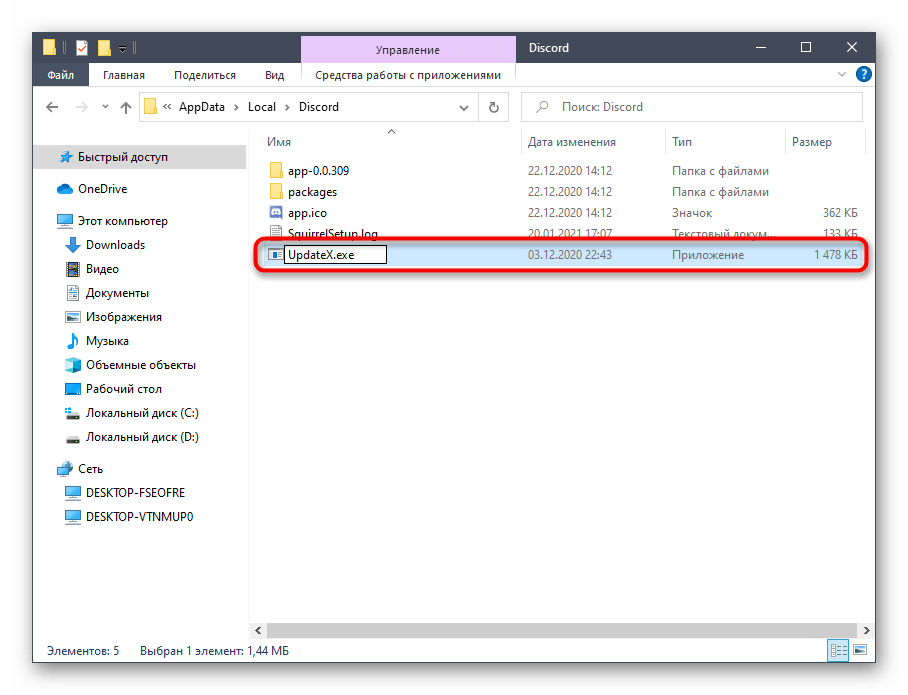The height and width of the screenshot is (695, 908).
Task: Click the Properties icon in quick access toolbar
Action: coord(82,47)
